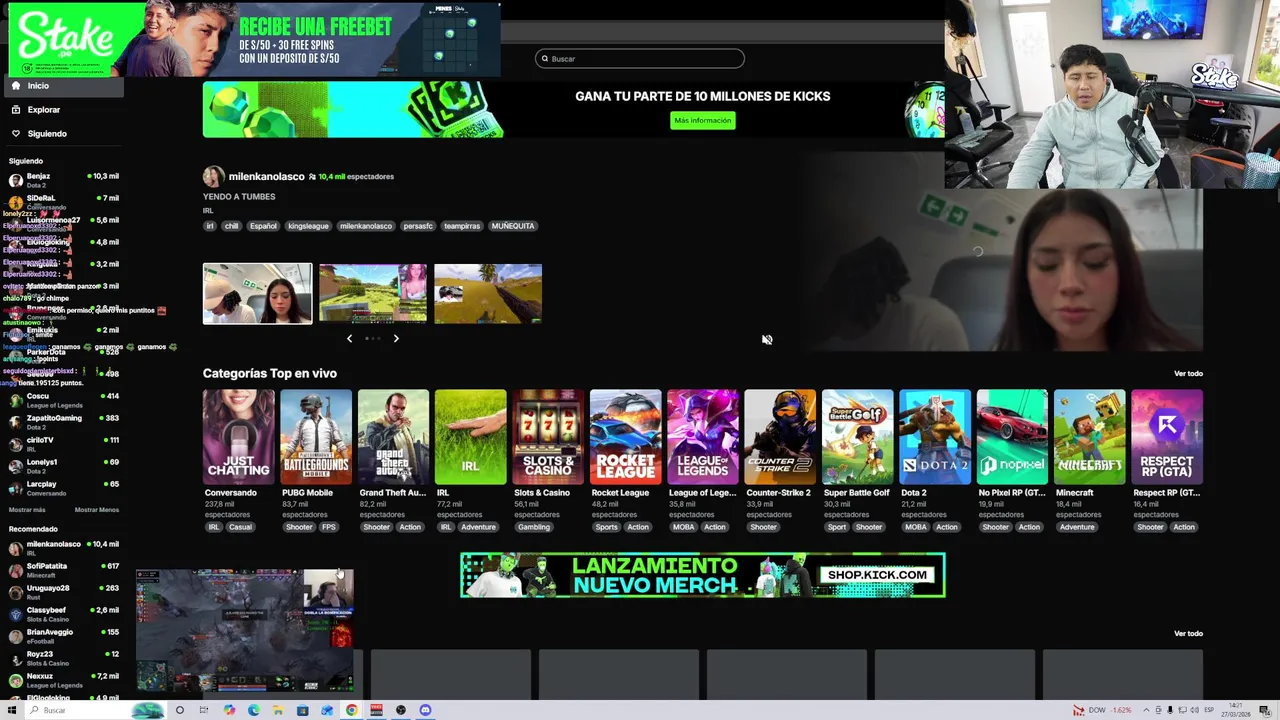The image size is (1280, 720).
Task: Open the Super Battle Golf category card
Action: tap(858, 437)
